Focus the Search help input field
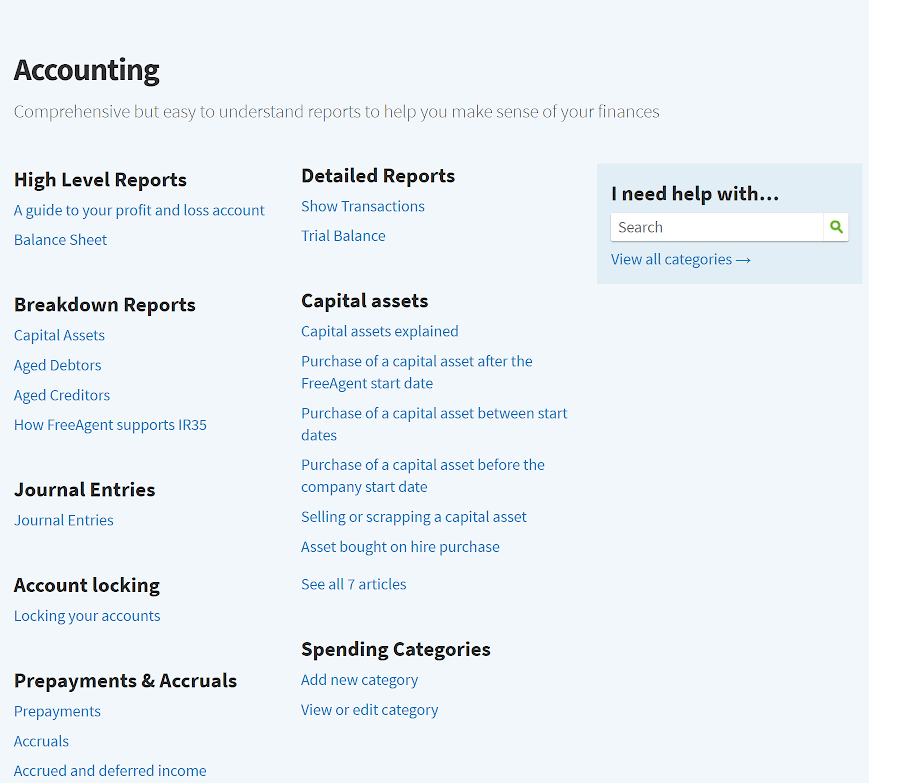This screenshot has height=784, width=897. tap(717, 227)
